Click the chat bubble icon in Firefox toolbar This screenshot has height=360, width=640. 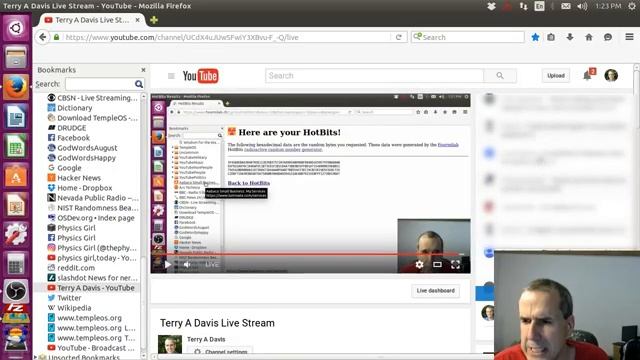[x=608, y=37]
